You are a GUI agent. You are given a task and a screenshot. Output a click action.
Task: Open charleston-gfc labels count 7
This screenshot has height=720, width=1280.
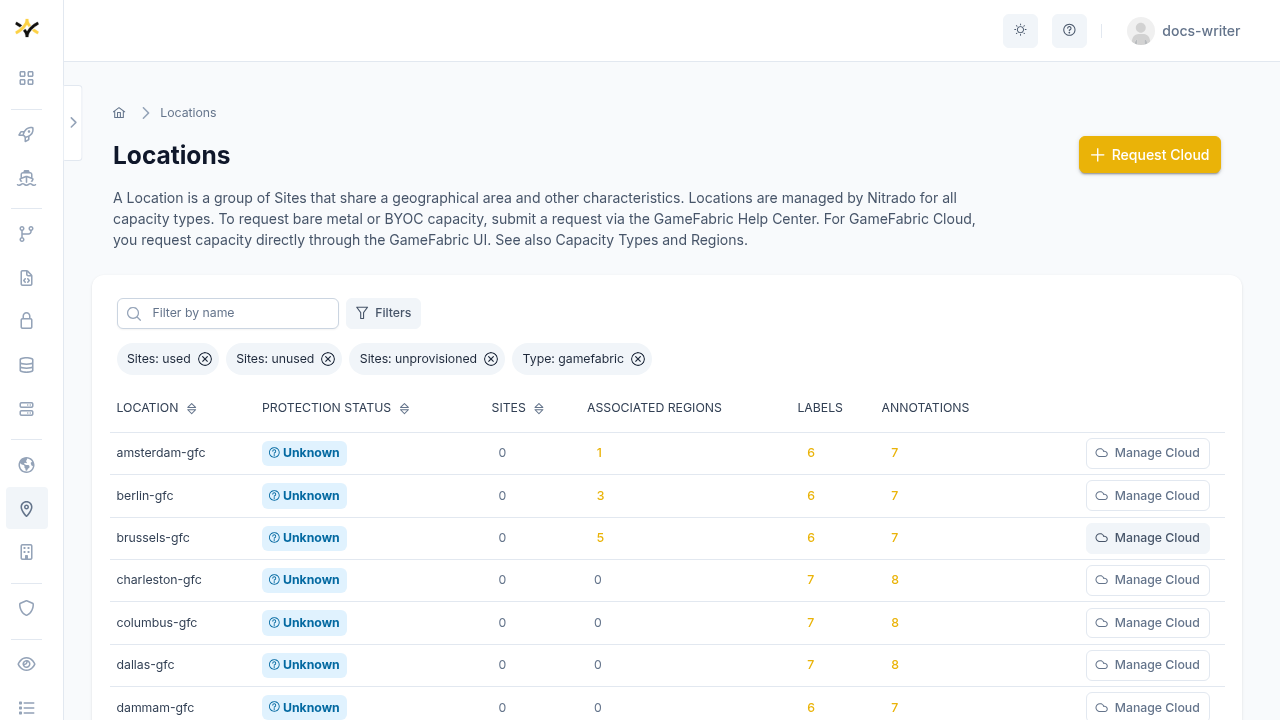click(x=811, y=580)
